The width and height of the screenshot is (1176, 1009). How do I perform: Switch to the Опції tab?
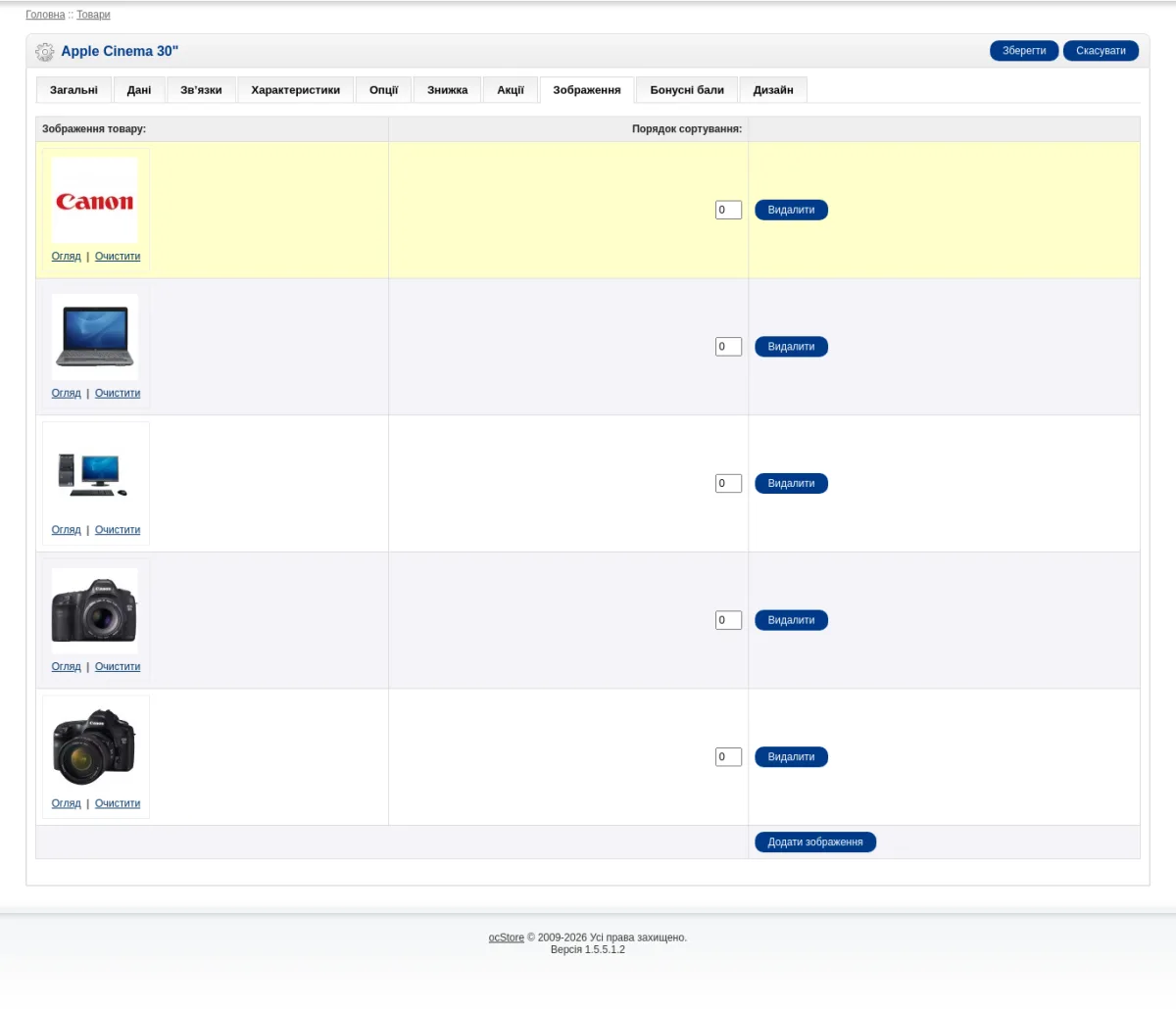coord(383,90)
